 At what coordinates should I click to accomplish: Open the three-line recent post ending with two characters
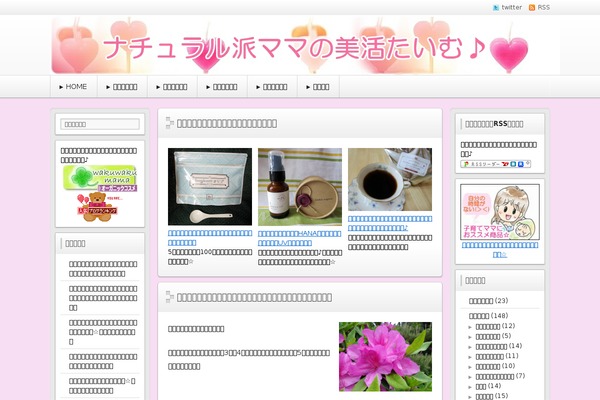tap(103, 298)
